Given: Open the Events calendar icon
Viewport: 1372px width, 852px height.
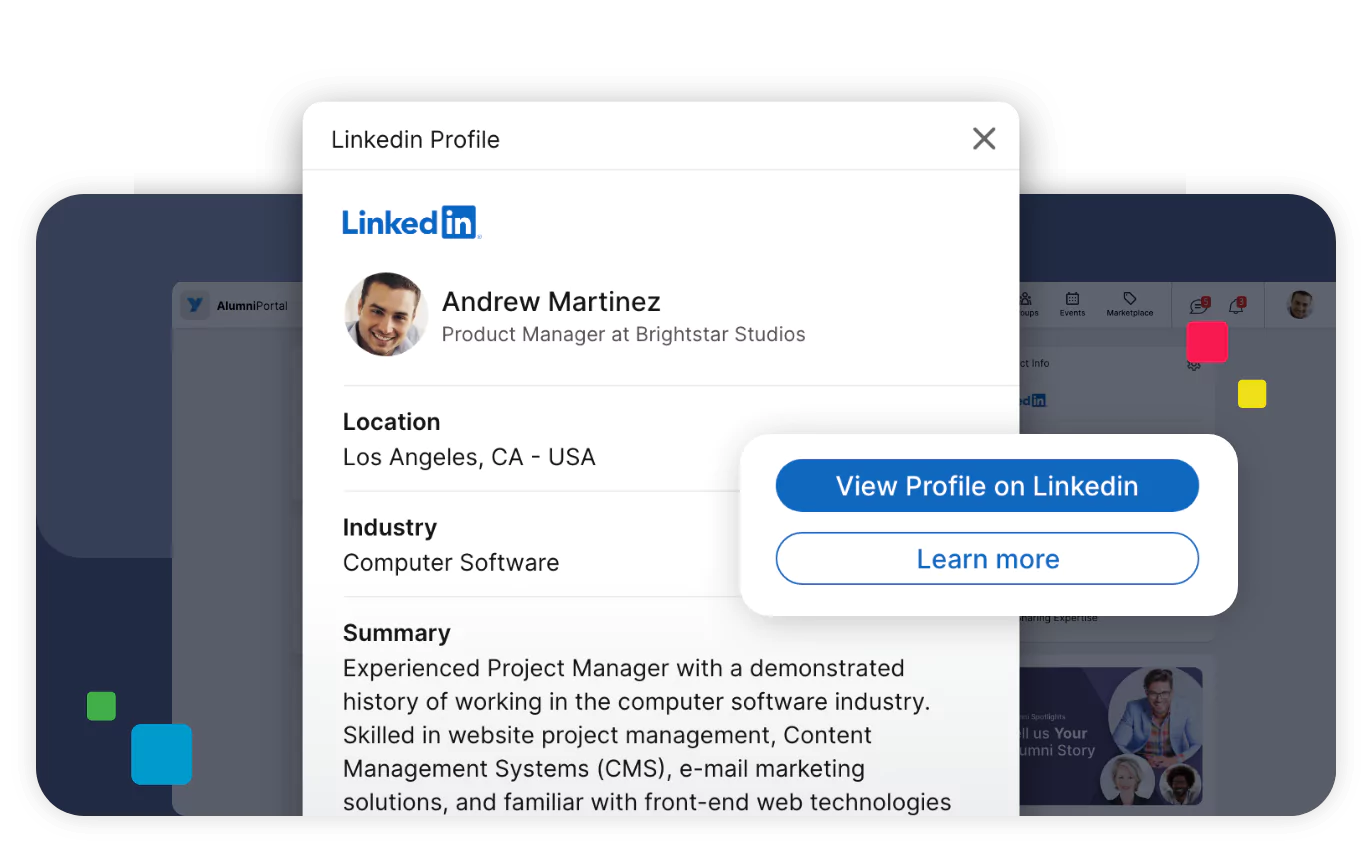Looking at the screenshot, I should click(x=1072, y=298).
